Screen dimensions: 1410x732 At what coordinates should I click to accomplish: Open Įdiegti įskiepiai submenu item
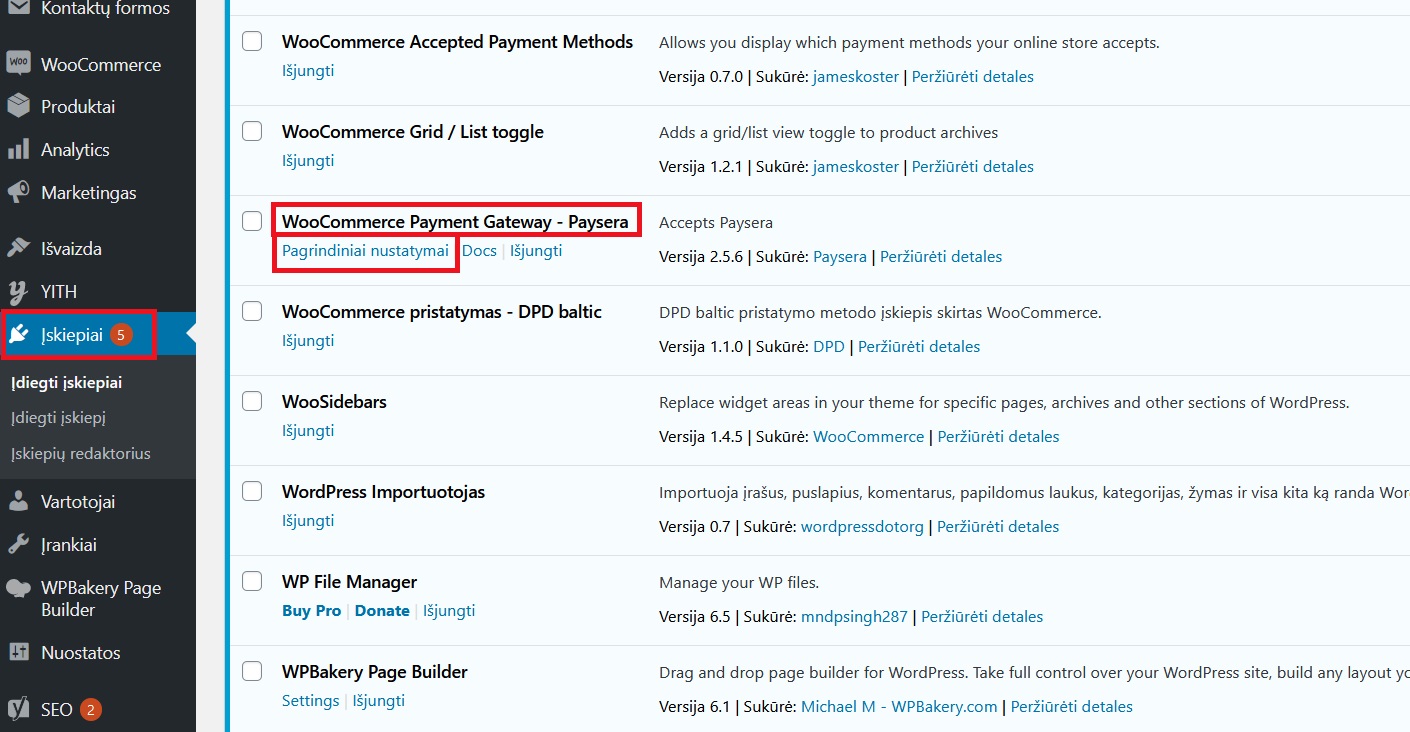point(66,382)
